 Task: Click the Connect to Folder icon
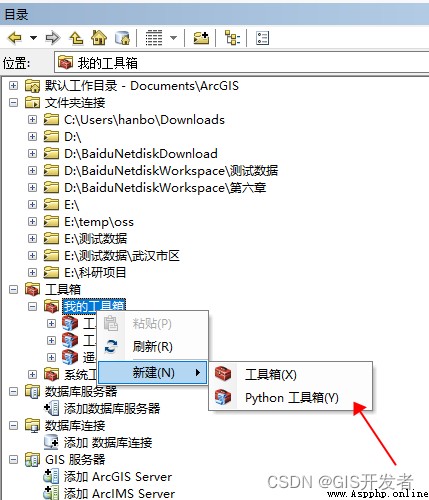(x=201, y=38)
